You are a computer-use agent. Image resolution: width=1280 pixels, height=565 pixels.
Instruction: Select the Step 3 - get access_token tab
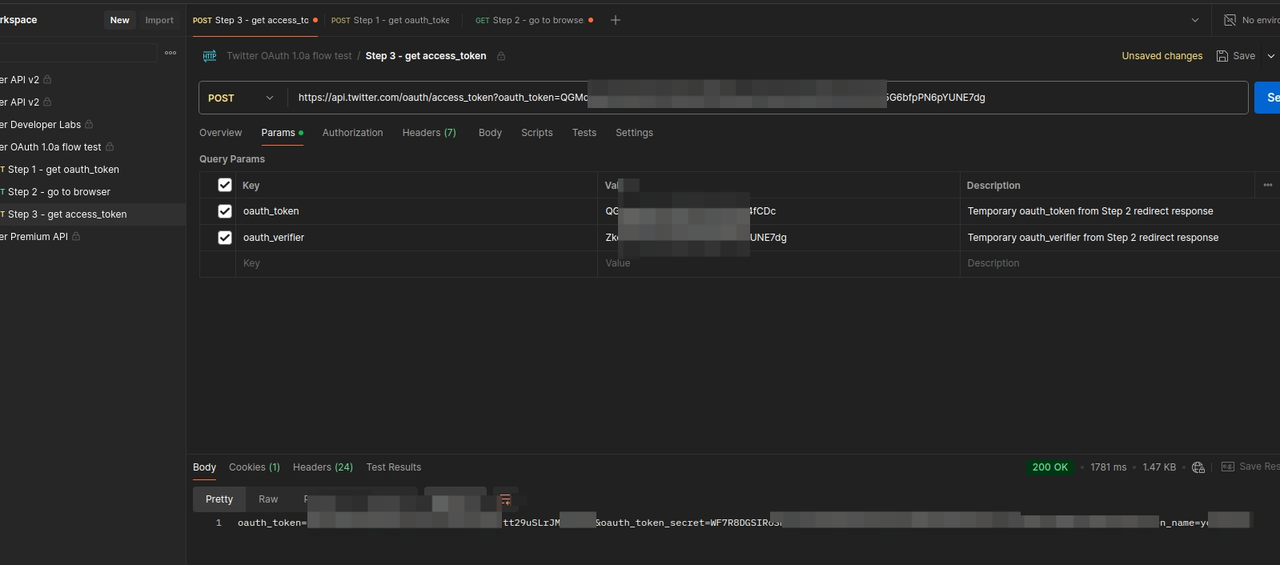tap(255, 20)
